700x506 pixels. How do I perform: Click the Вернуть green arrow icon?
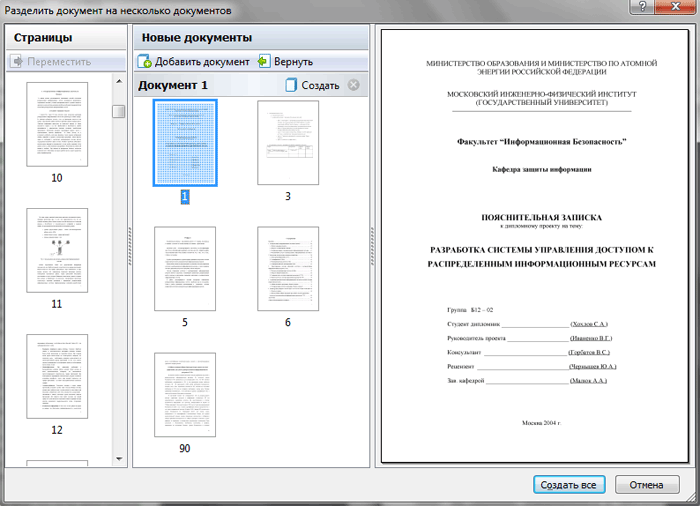(264, 61)
